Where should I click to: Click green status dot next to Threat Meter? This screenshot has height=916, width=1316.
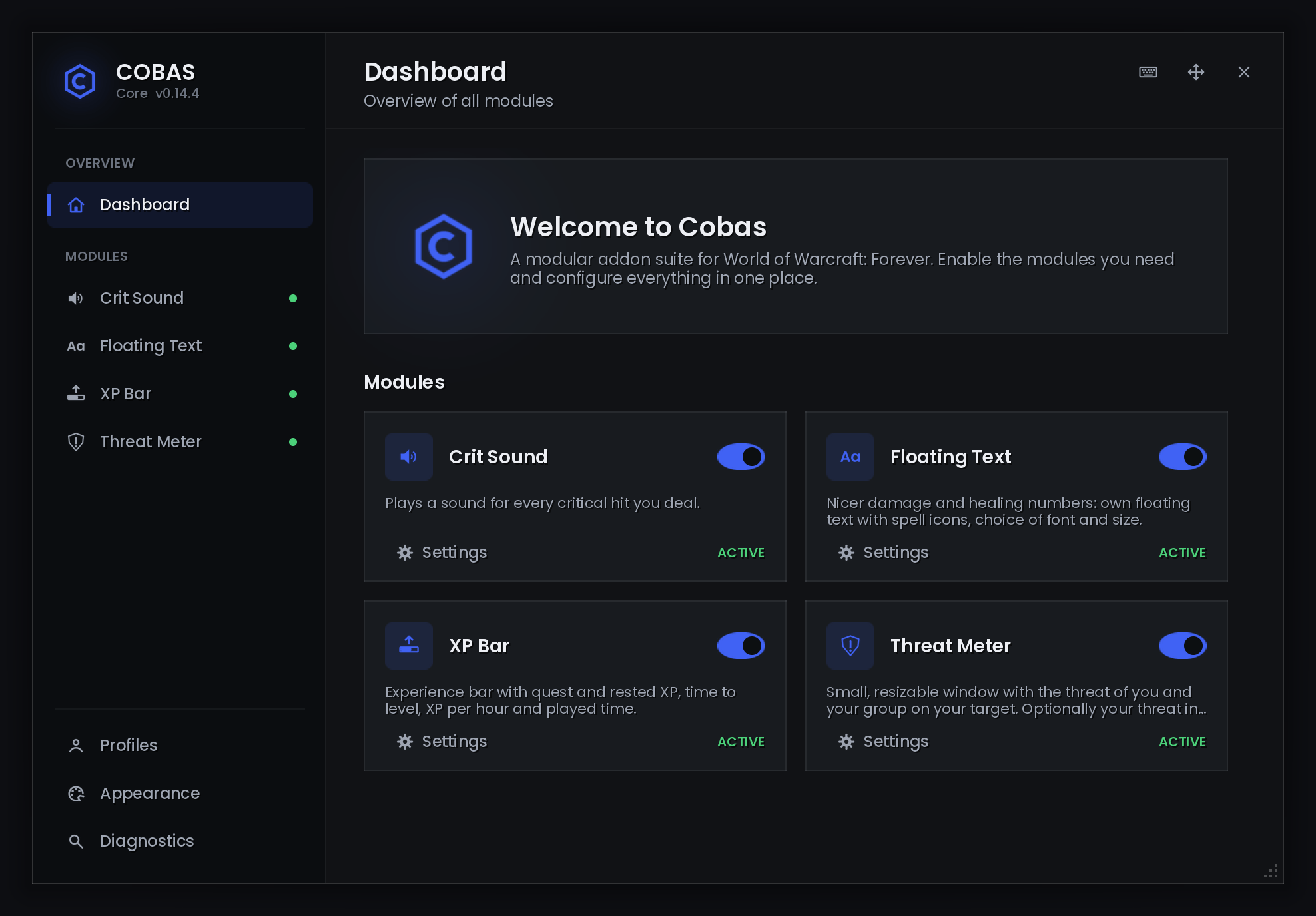click(x=293, y=442)
